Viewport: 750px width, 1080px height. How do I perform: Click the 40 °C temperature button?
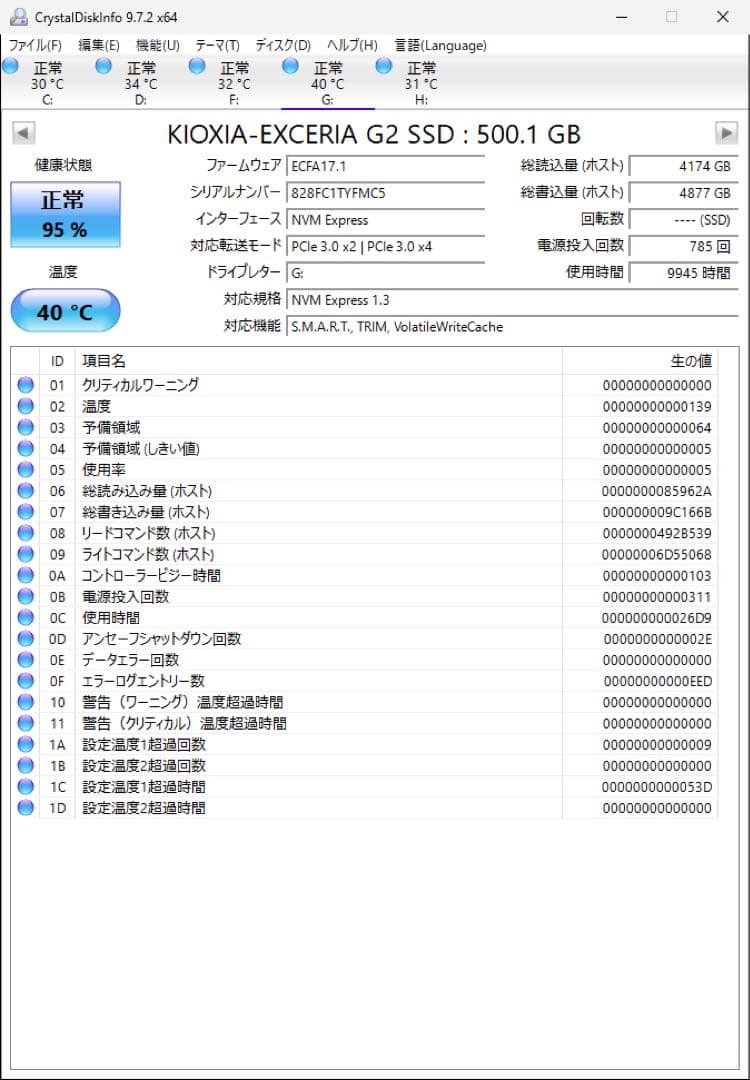click(x=65, y=311)
